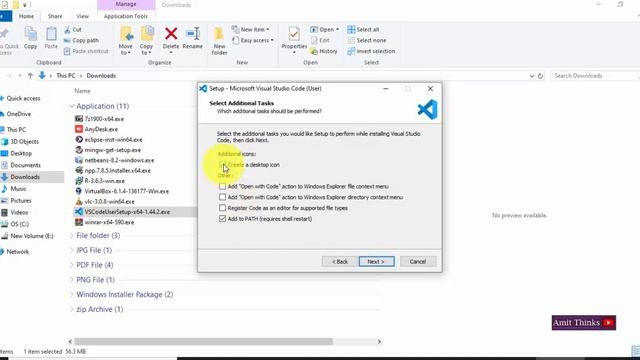Select AnyDesk.exe in file list
This screenshot has width=640, height=360.
point(96,129)
